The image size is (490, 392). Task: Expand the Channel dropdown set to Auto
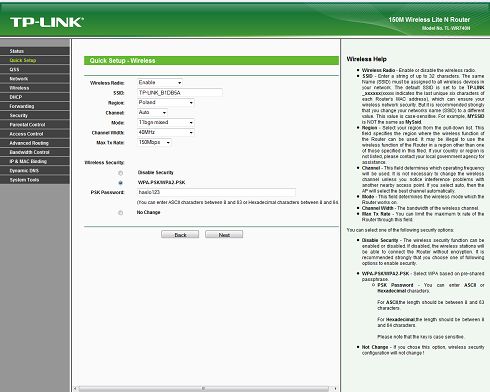coord(152,112)
